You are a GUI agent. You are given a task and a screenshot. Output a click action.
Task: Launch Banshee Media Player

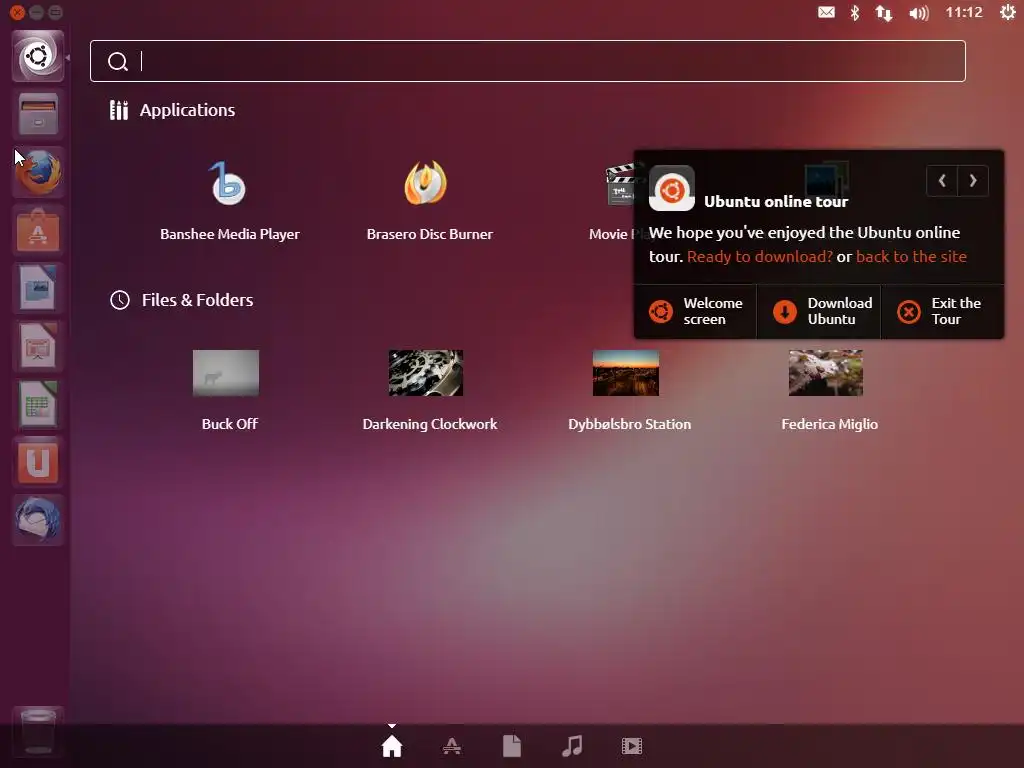[x=229, y=202]
